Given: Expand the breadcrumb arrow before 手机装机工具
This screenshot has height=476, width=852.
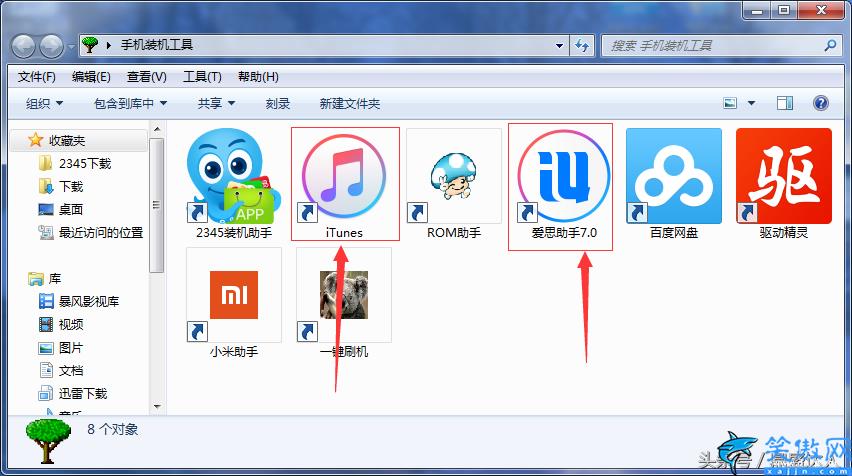Looking at the screenshot, I should (x=109, y=46).
